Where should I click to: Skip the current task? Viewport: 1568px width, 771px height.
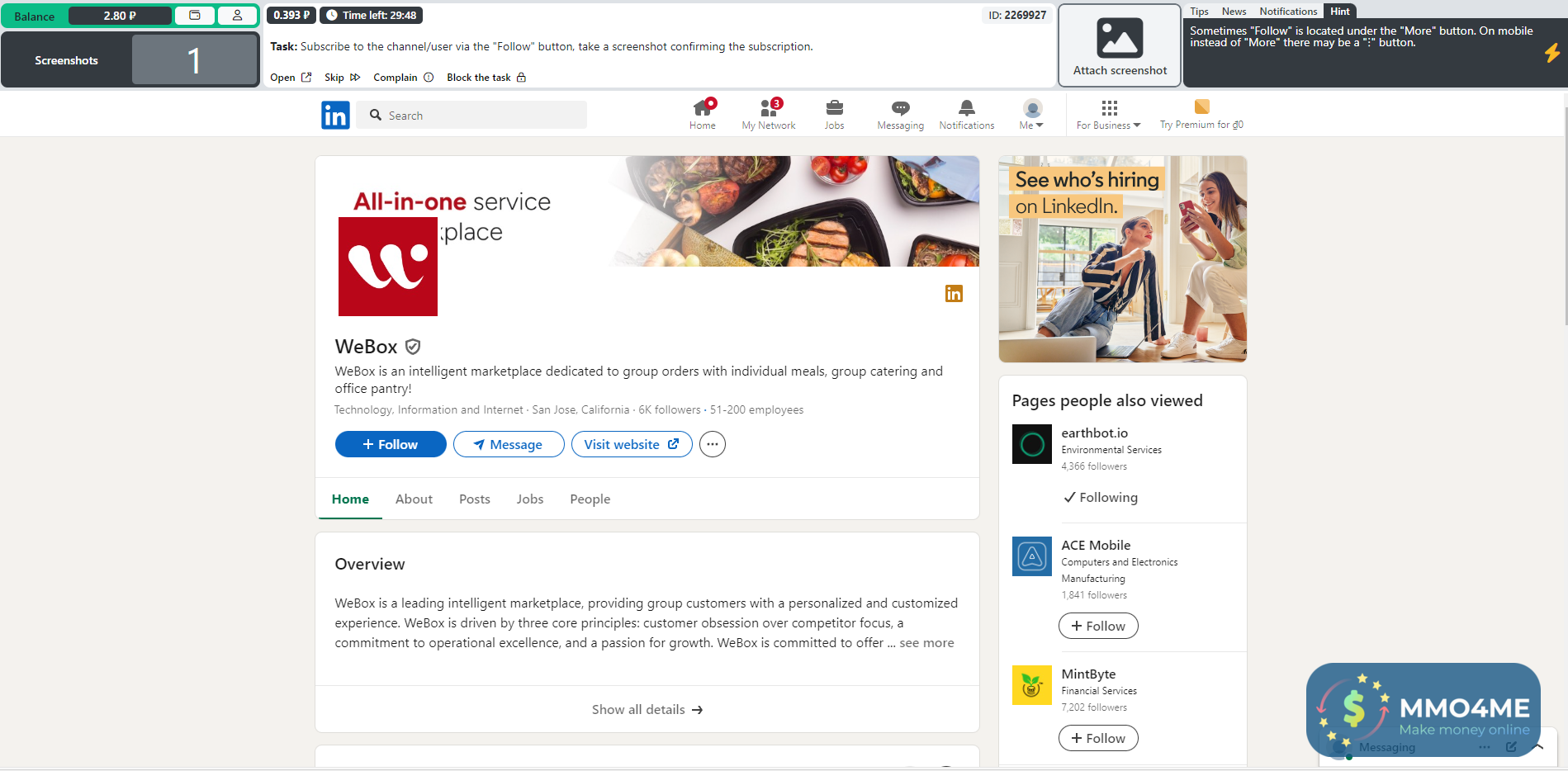343,78
